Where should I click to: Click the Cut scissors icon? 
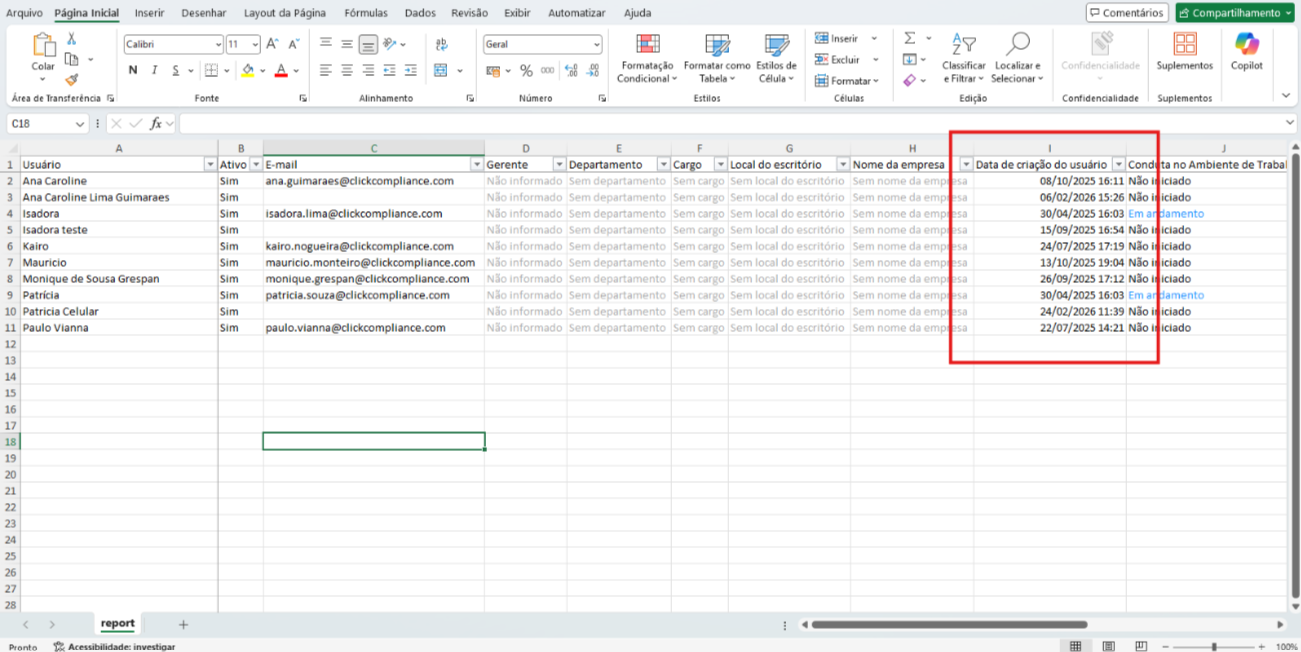pos(72,39)
